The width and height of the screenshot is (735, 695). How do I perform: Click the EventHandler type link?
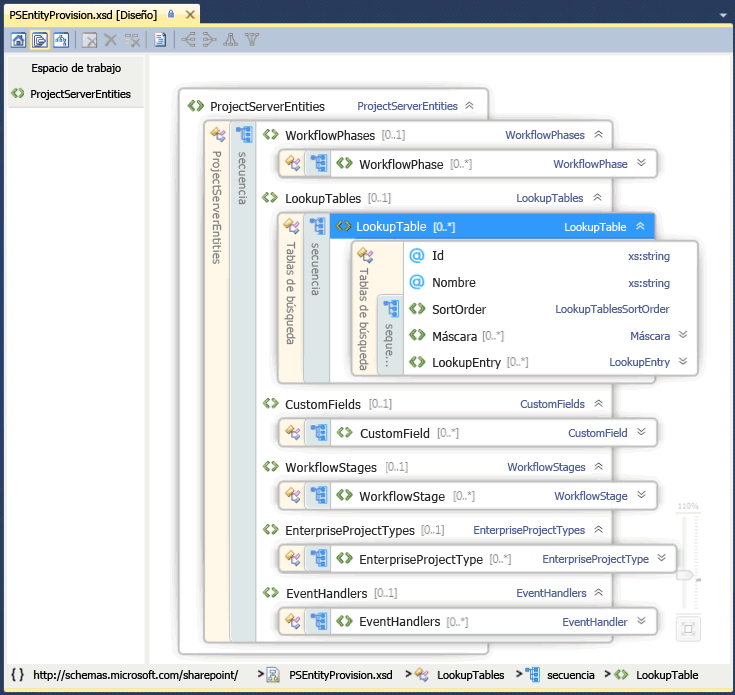point(594,622)
